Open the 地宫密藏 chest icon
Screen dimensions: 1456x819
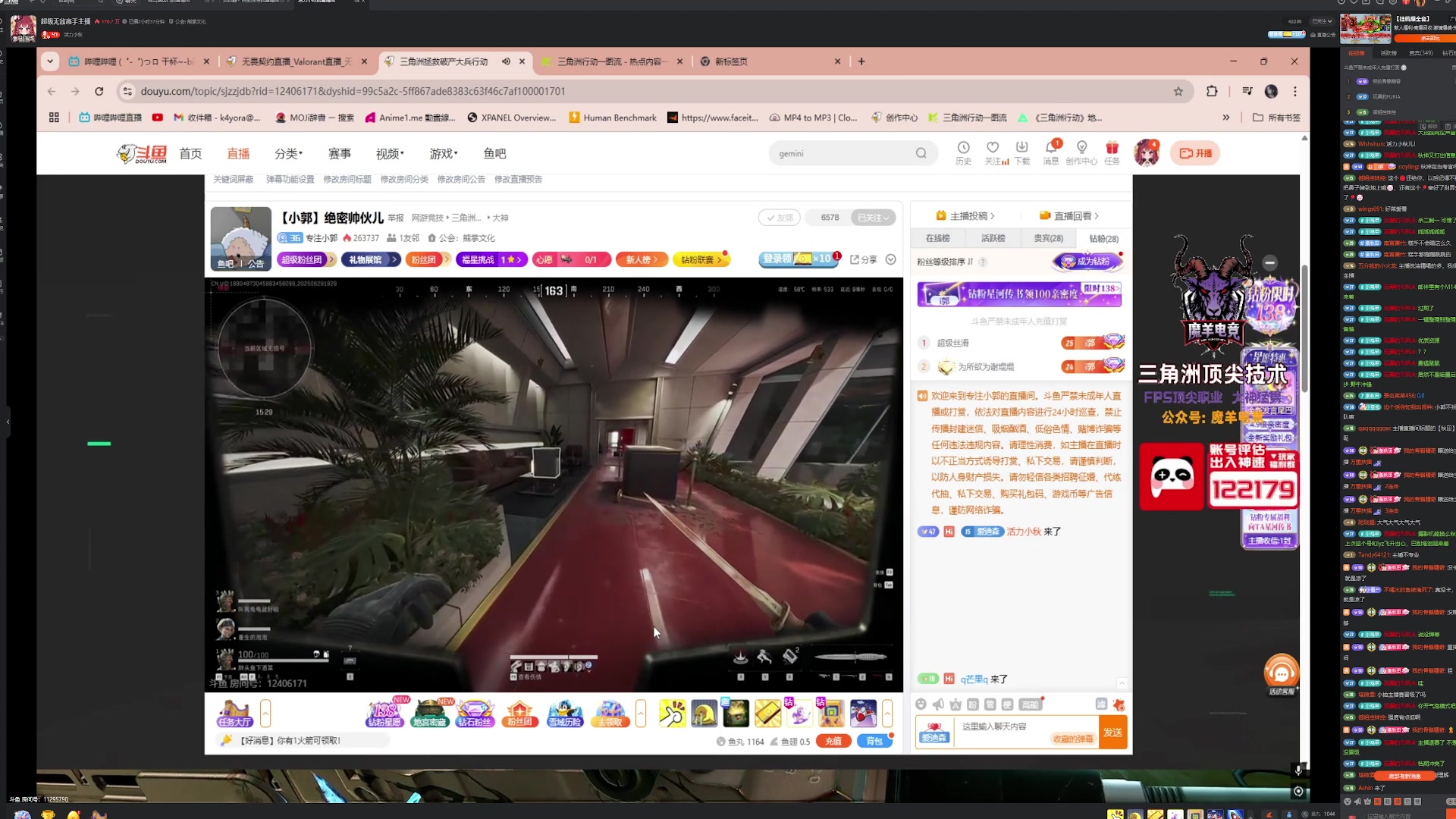(429, 714)
